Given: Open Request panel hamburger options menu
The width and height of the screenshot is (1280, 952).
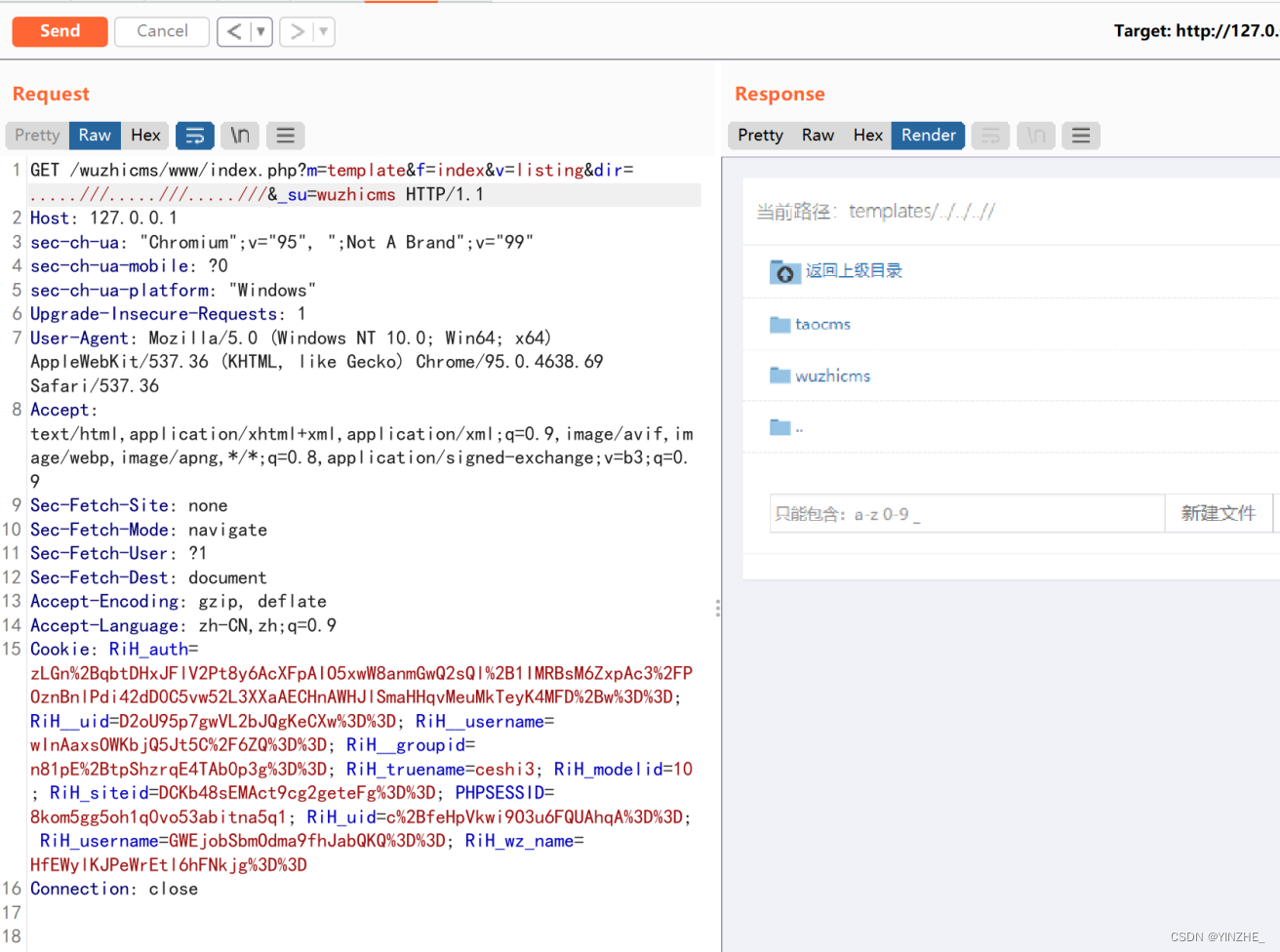Looking at the screenshot, I should [x=286, y=136].
